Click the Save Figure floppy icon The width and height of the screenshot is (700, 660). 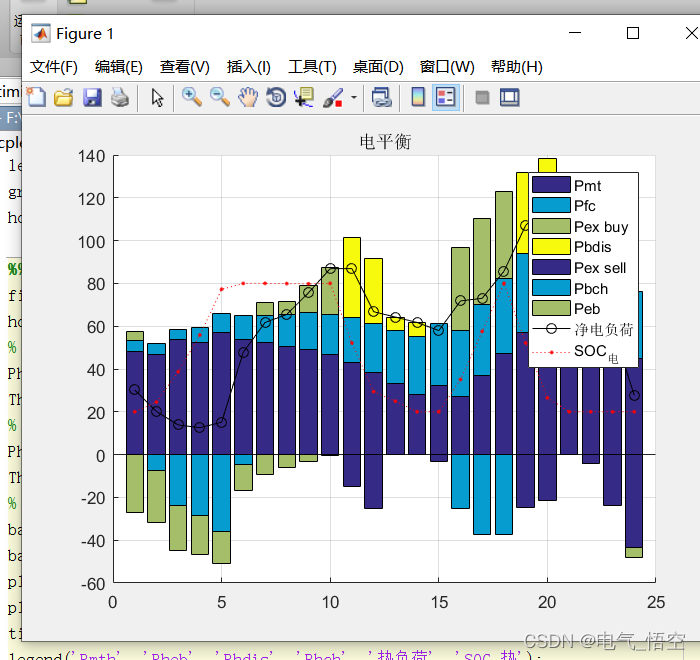92,97
